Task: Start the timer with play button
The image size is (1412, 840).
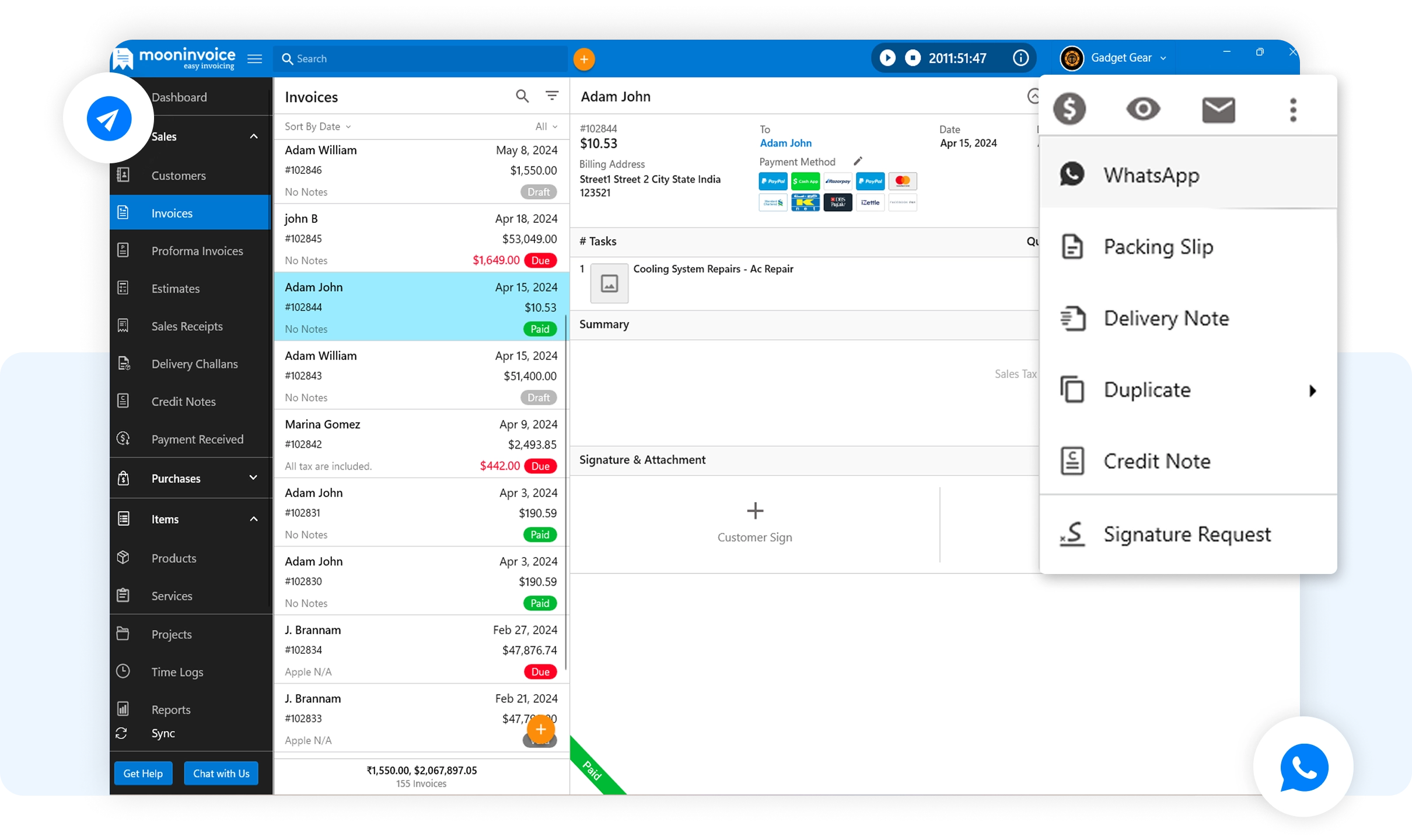Action: [x=887, y=58]
